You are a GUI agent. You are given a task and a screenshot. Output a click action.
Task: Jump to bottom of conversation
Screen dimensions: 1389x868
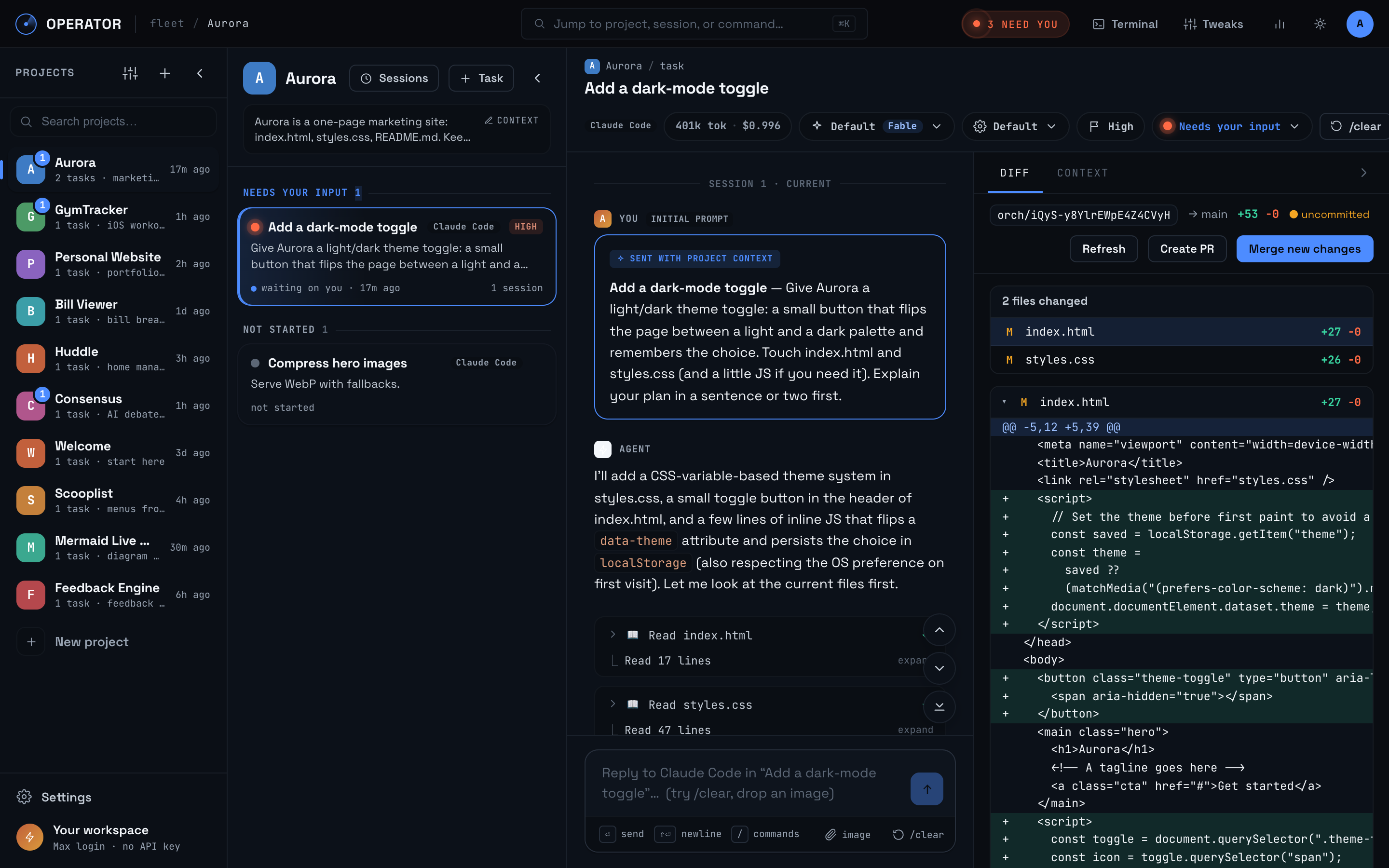point(939,706)
